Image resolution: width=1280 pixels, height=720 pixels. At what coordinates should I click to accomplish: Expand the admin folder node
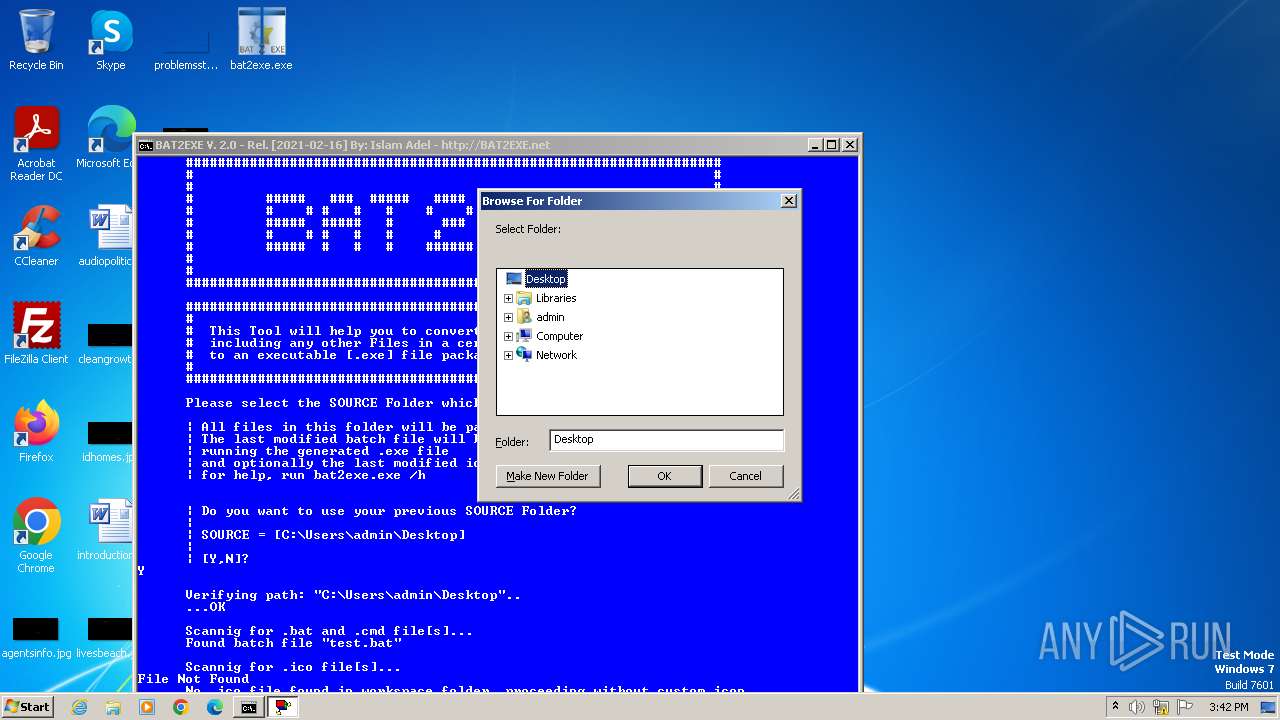pyautogui.click(x=508, y=317)
